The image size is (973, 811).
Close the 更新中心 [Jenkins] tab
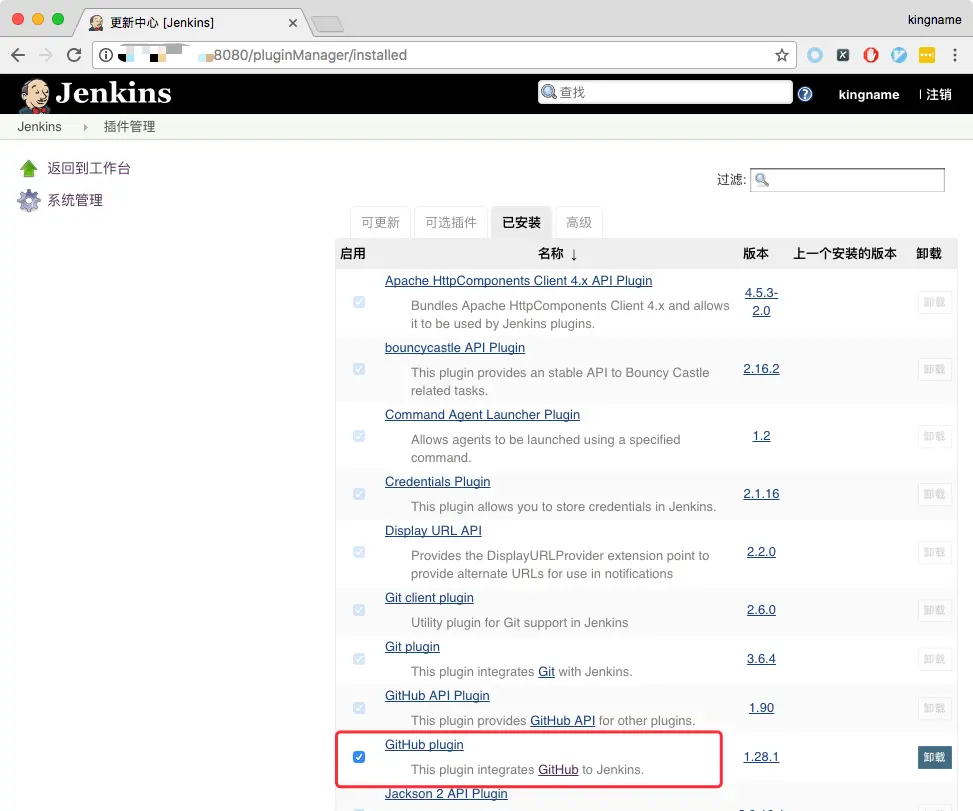293,23
